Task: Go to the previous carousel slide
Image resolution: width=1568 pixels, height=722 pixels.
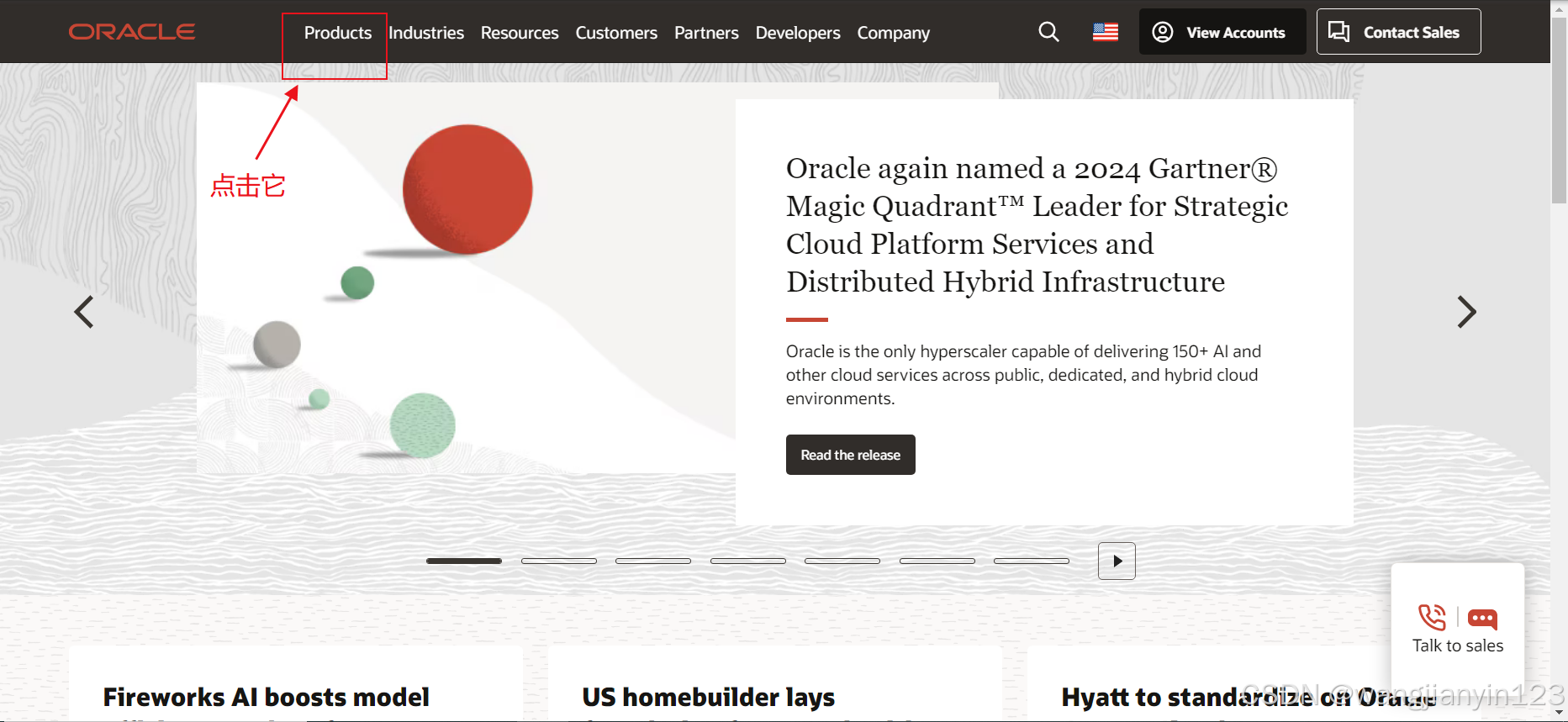Action: pos(84,312)
